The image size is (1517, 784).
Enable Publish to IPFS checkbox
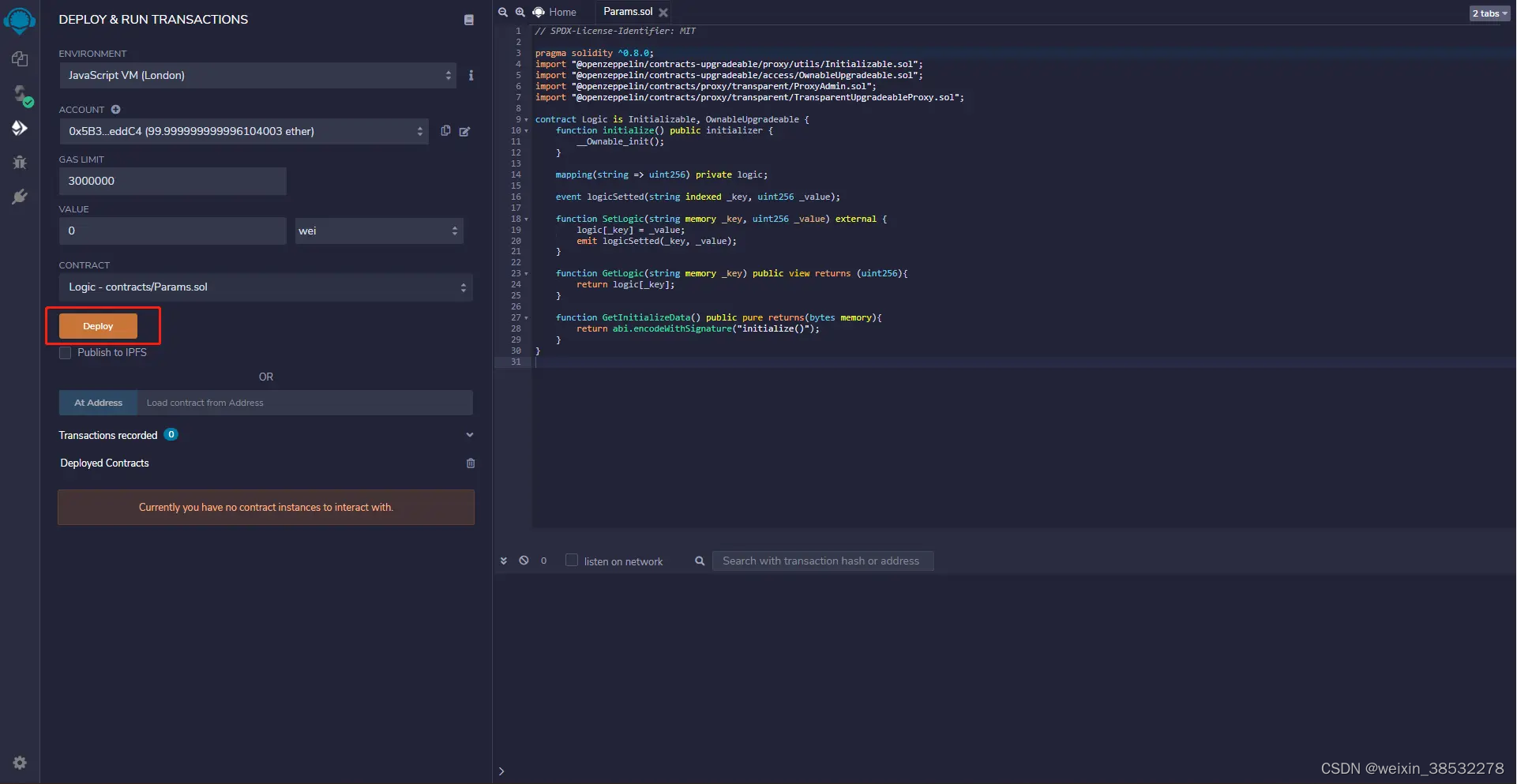click(66, 353)
